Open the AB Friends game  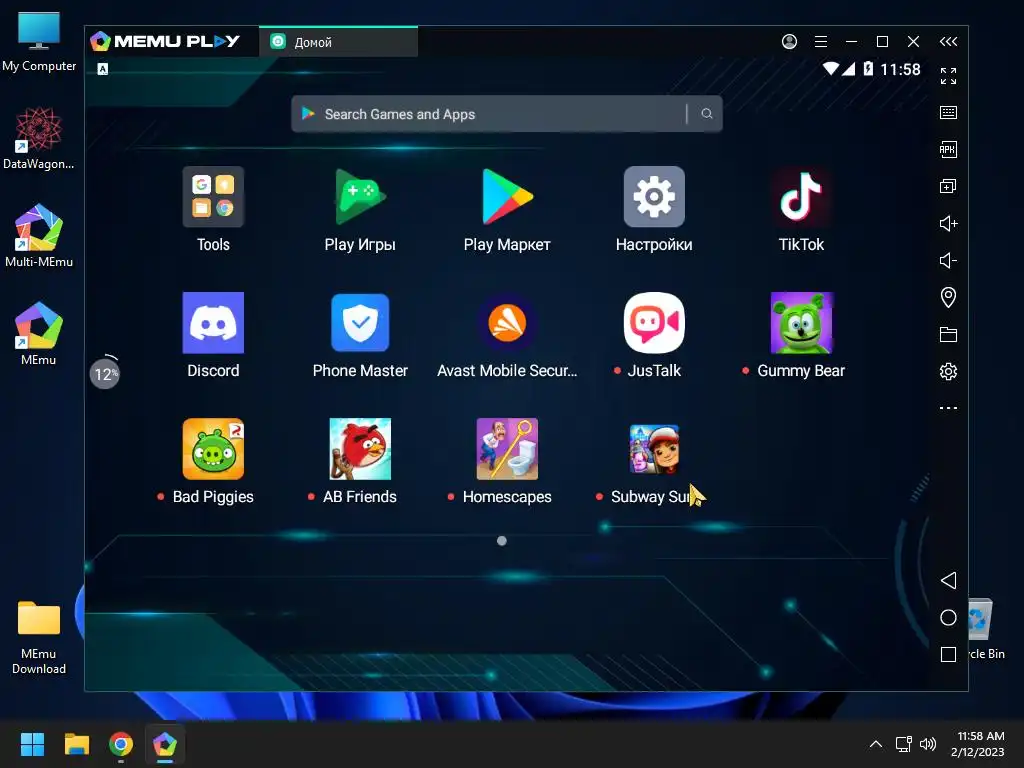pyautogui.click(x=360, y=449)
